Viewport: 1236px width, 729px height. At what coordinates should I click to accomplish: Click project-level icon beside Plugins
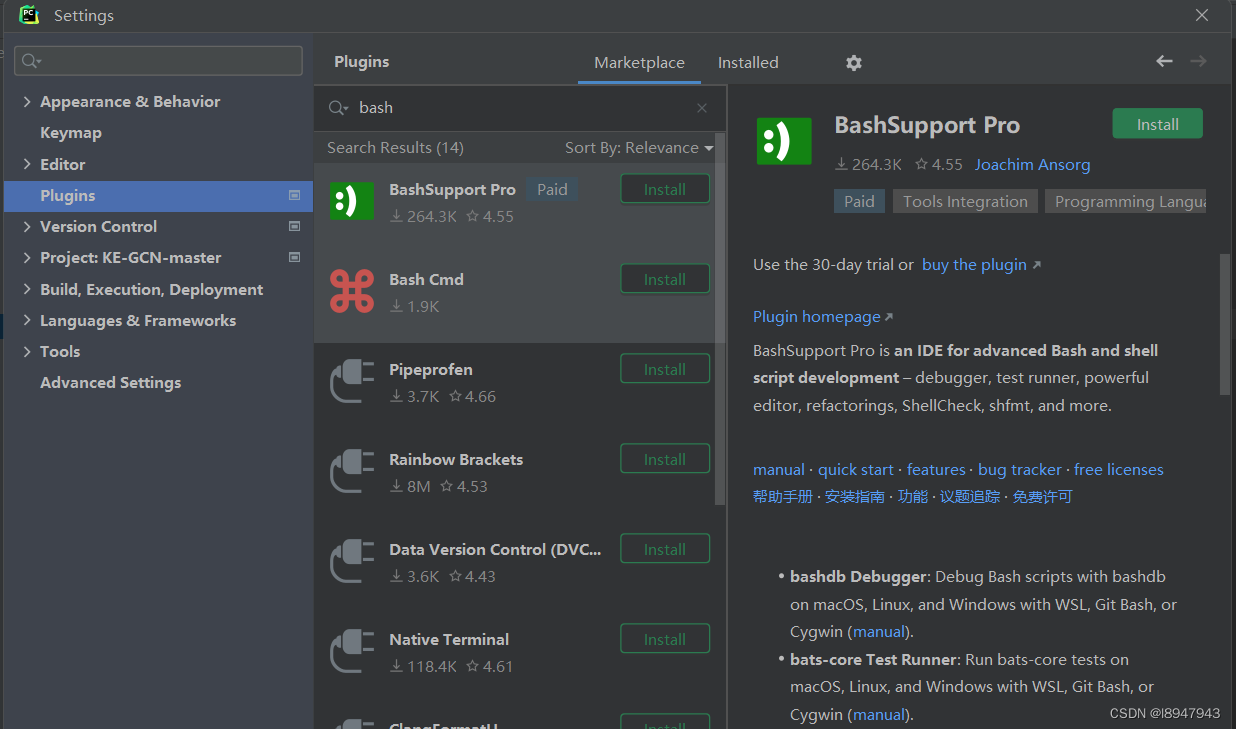(294, 195)
